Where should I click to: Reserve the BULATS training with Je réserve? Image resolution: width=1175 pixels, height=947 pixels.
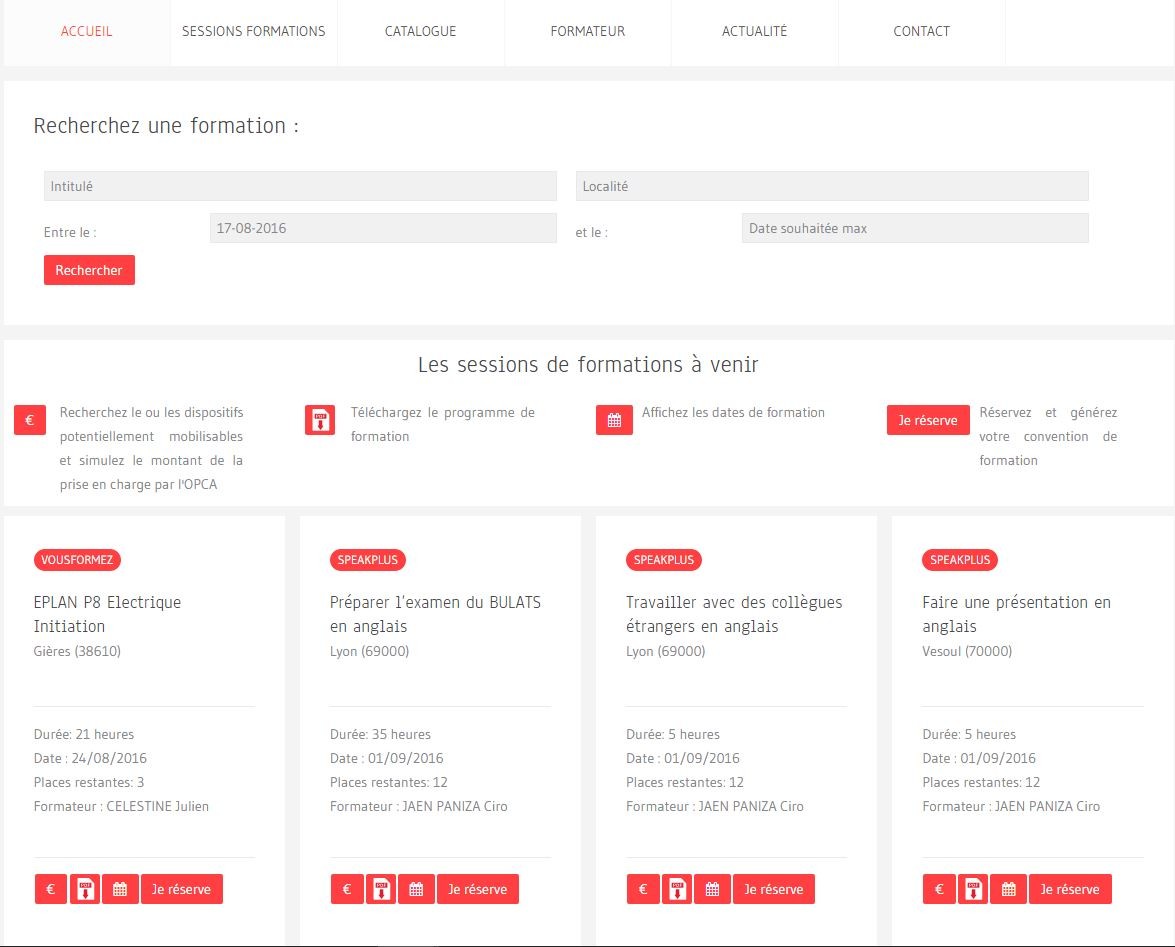point(477,889)
